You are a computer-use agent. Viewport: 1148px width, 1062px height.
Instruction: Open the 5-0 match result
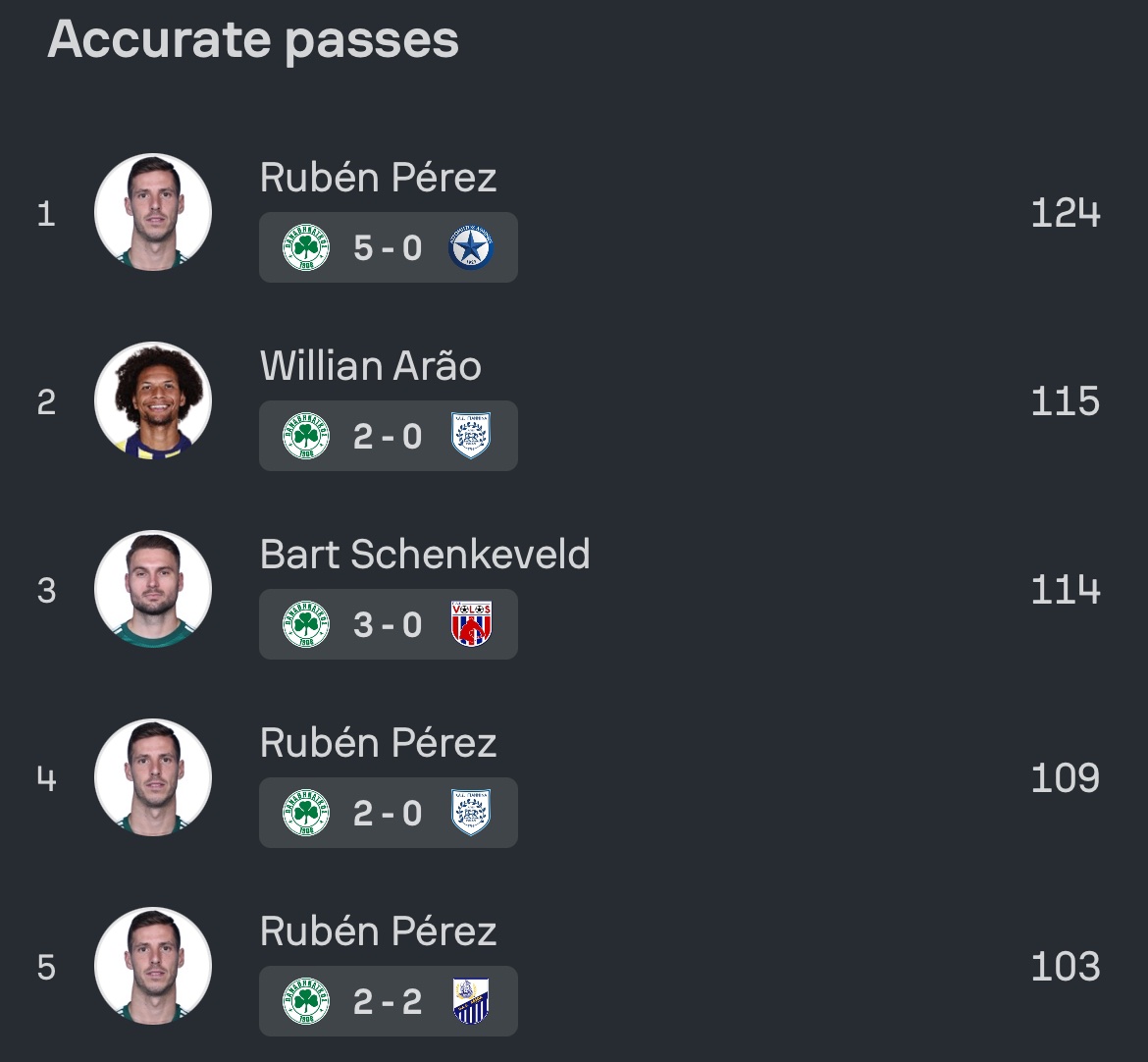click(388, 248)
